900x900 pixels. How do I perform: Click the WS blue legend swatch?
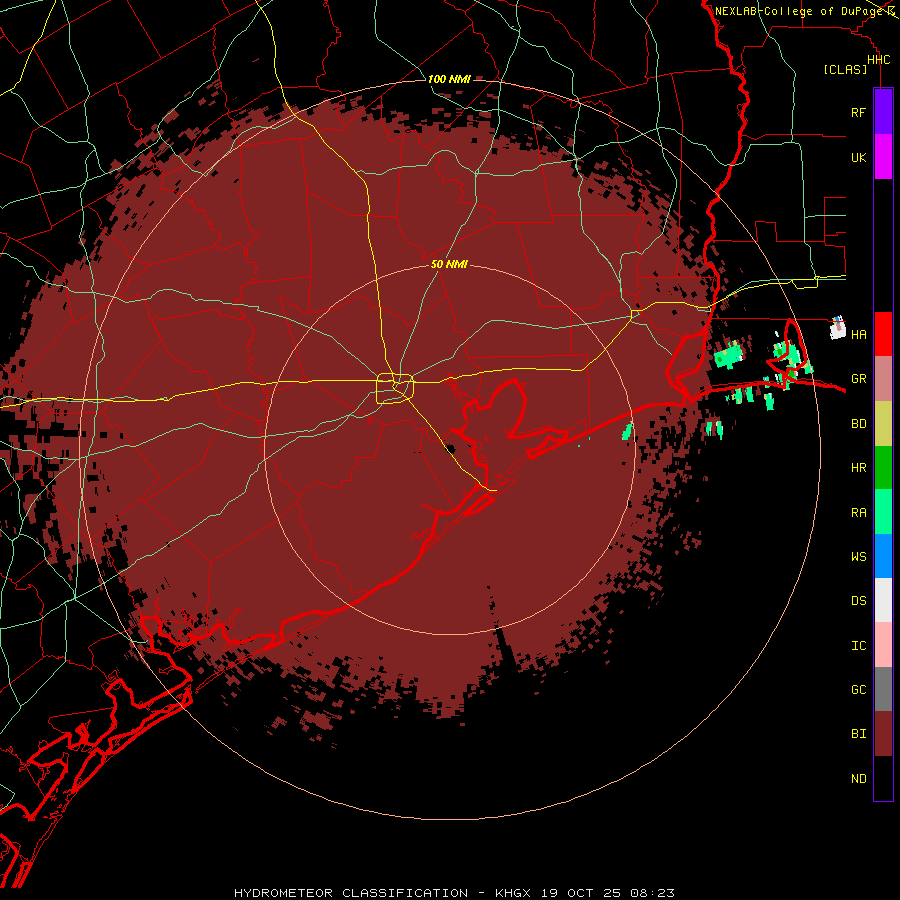click(x=883, y=556)
